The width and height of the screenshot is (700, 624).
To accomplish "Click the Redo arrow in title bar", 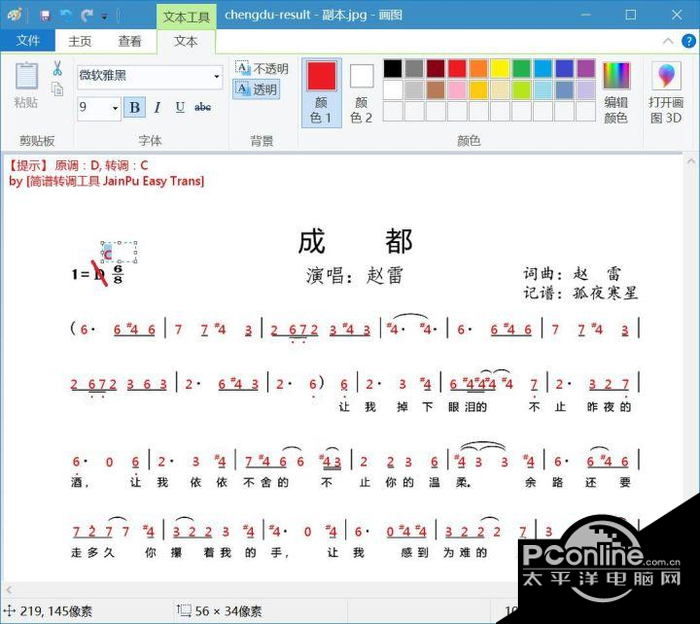I will pyautogui.click(x=87, y=16).
